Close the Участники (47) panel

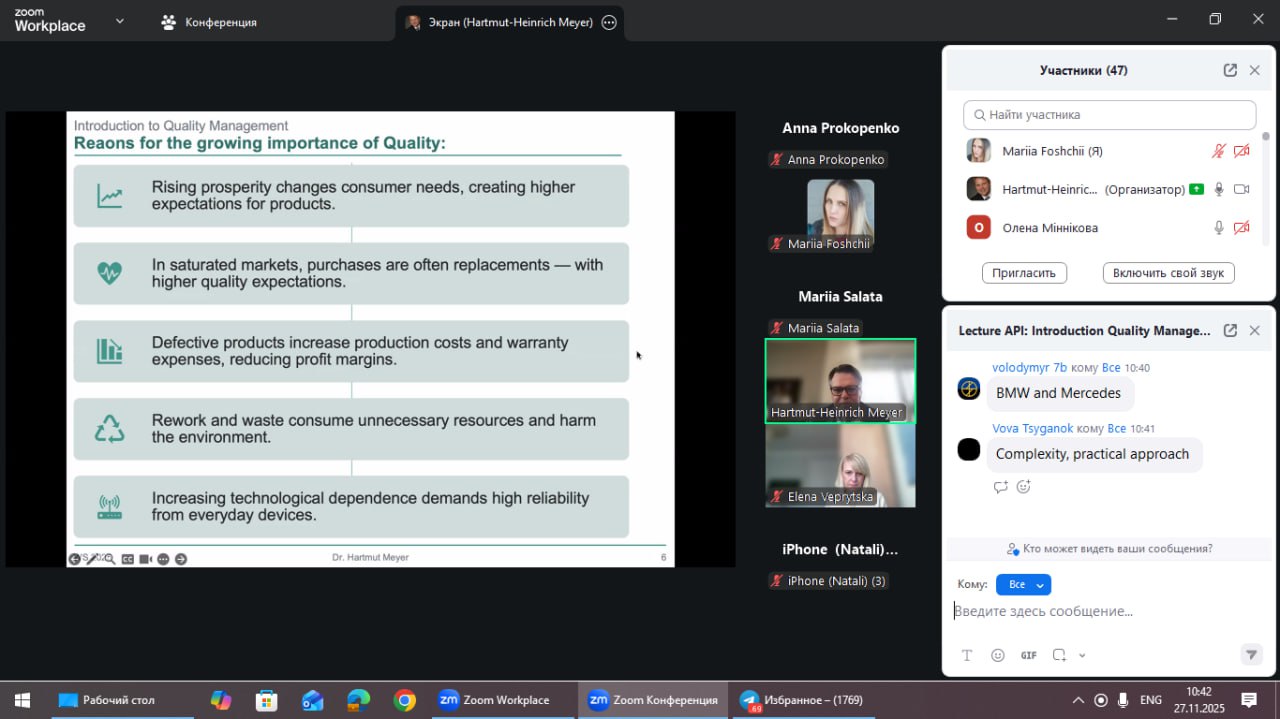[x=1255, y=70]
